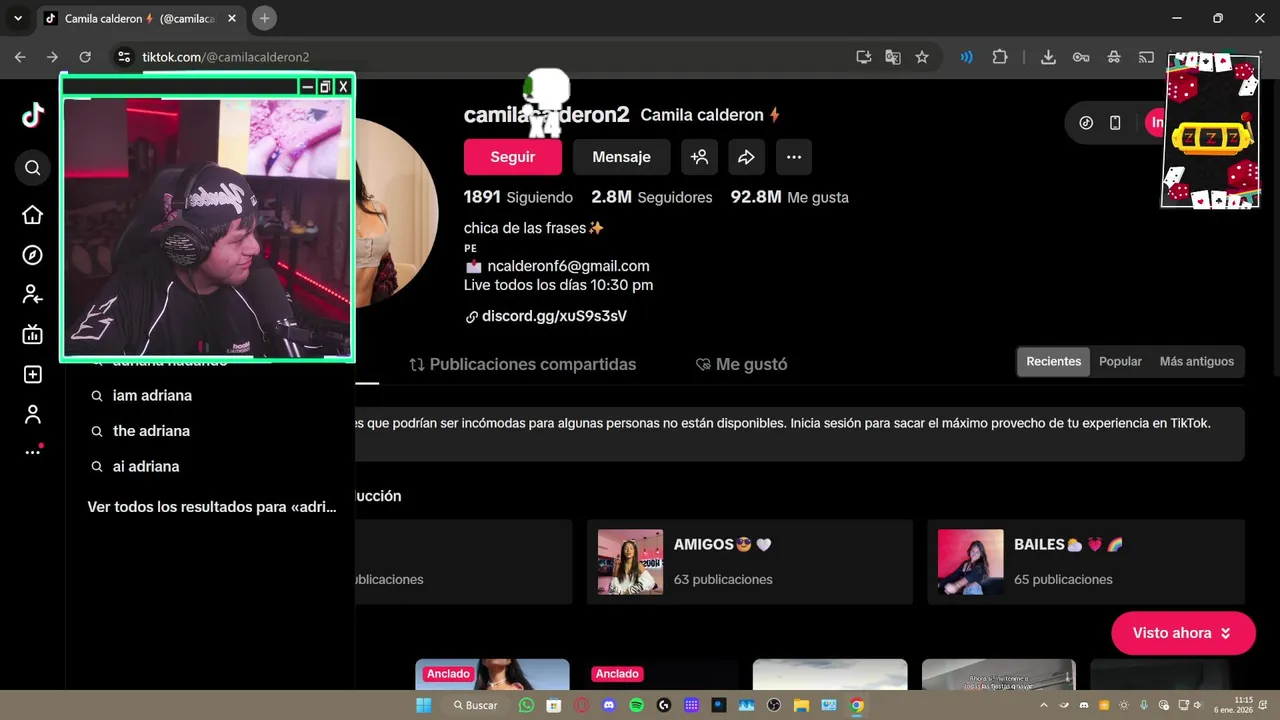The image size is (1280, 720).
Task: Click the translate page icon
Action: pos(893,57)
